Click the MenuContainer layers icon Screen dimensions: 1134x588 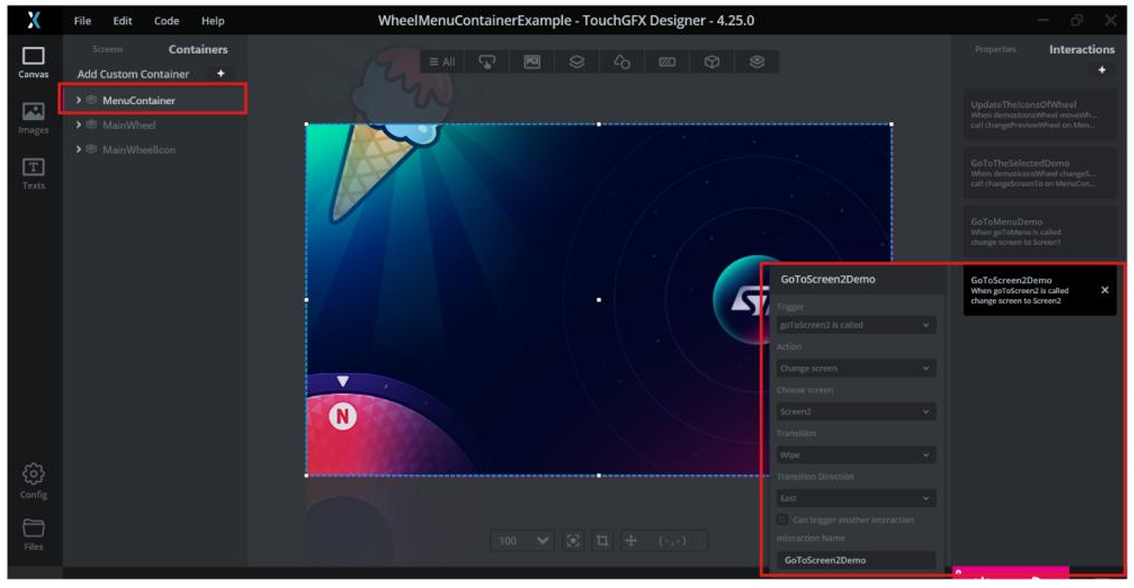(92, 100)
